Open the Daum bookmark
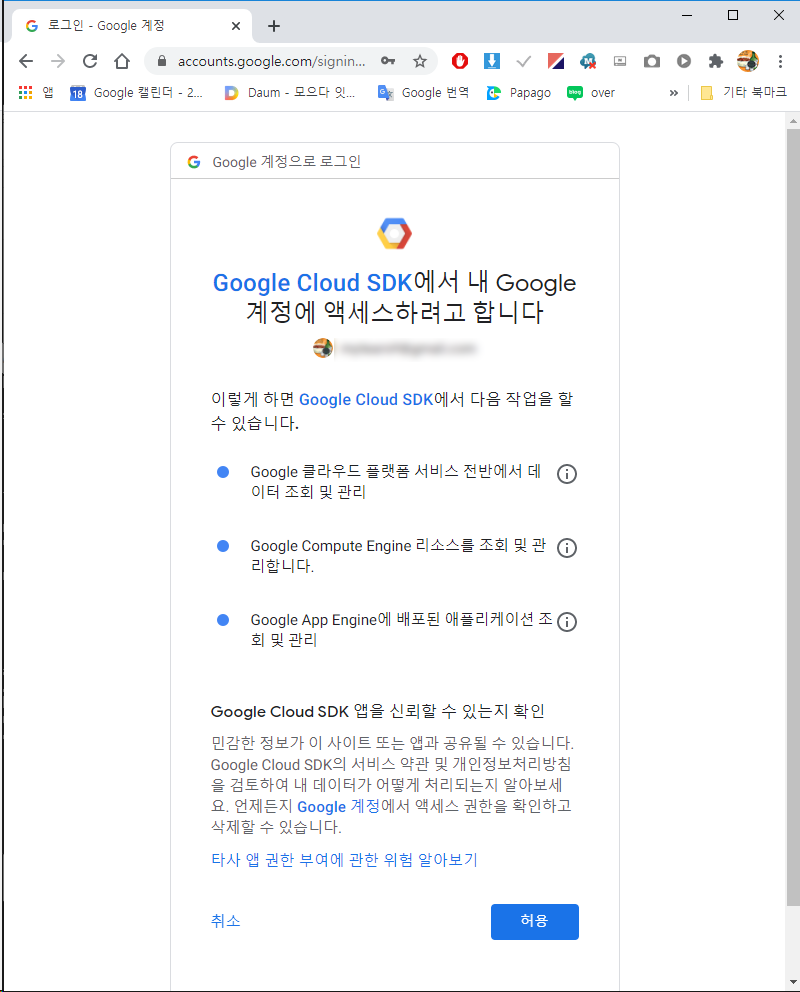Screen dimensions: 800x992 click(x=290, y=93)
